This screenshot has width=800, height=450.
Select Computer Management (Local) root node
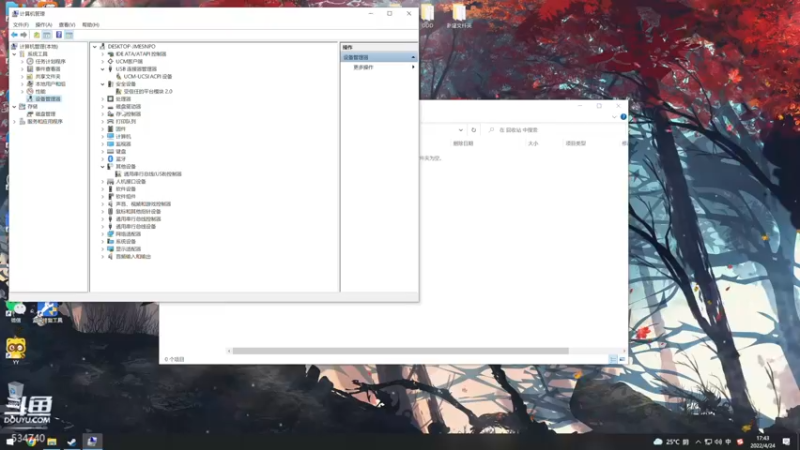(x=39, y=46)
